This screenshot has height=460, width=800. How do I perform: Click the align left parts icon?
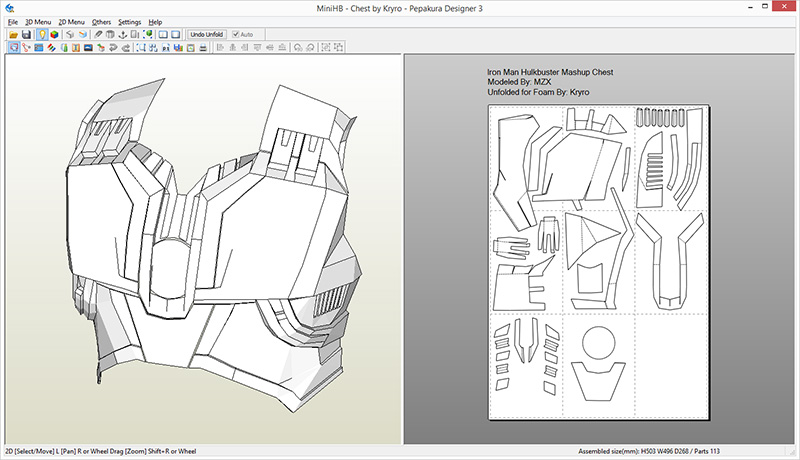220,47
